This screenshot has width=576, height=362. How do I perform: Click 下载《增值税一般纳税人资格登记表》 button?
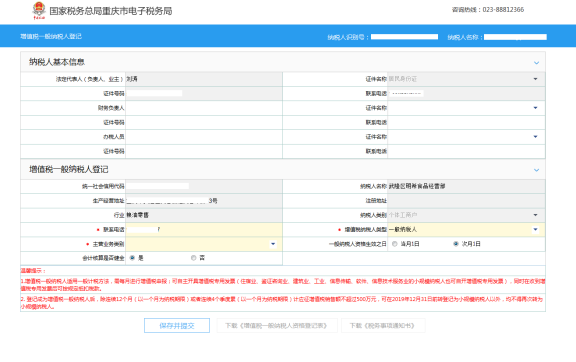pos(277,326)
